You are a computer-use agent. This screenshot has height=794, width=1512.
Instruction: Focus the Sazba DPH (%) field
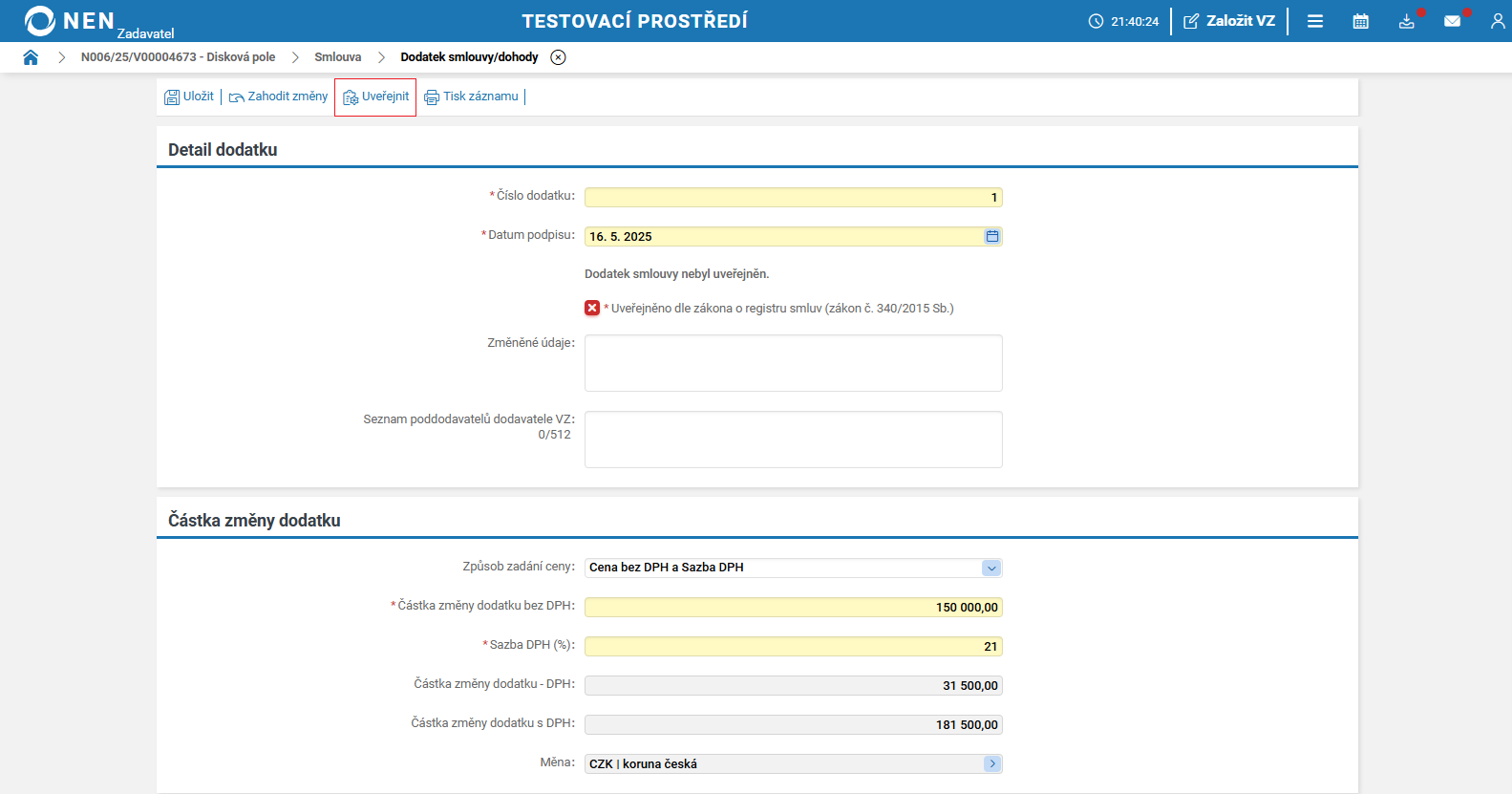tap(794, 647)
